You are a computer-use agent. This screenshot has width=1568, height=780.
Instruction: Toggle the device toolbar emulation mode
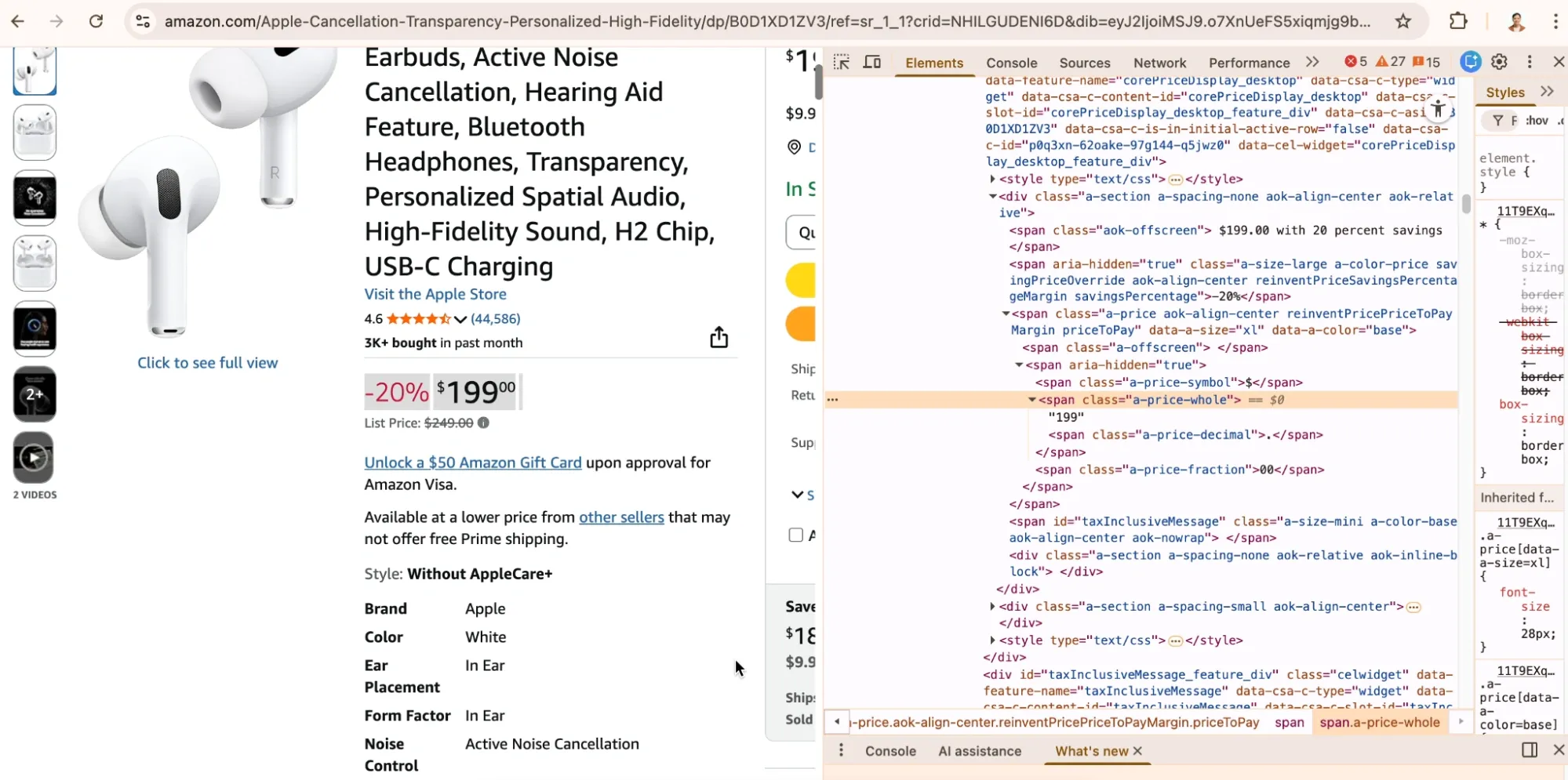click(871, 62)
